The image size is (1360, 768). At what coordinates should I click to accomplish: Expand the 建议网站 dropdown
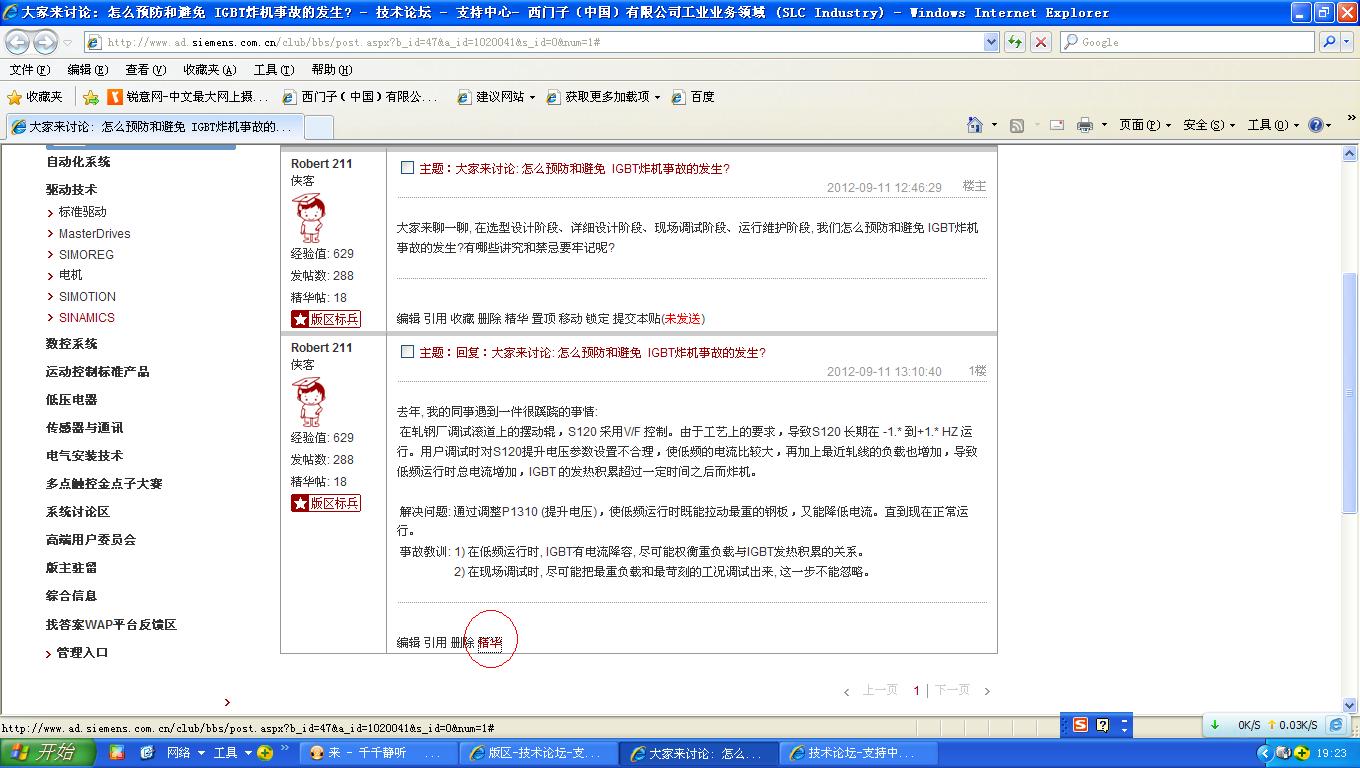tap(532, 98)
